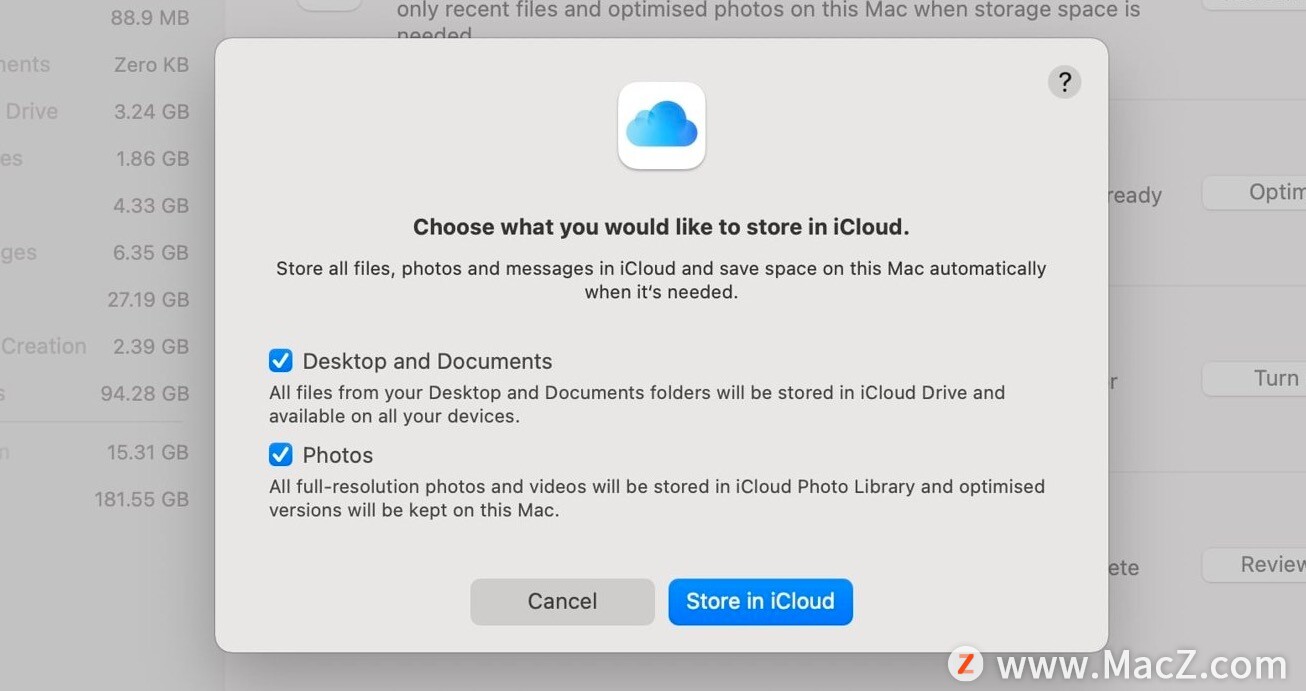Dismiss the dialog with Cancel
The height and width of the screenshot is (691, 1306).
click(x=562, y=601)
